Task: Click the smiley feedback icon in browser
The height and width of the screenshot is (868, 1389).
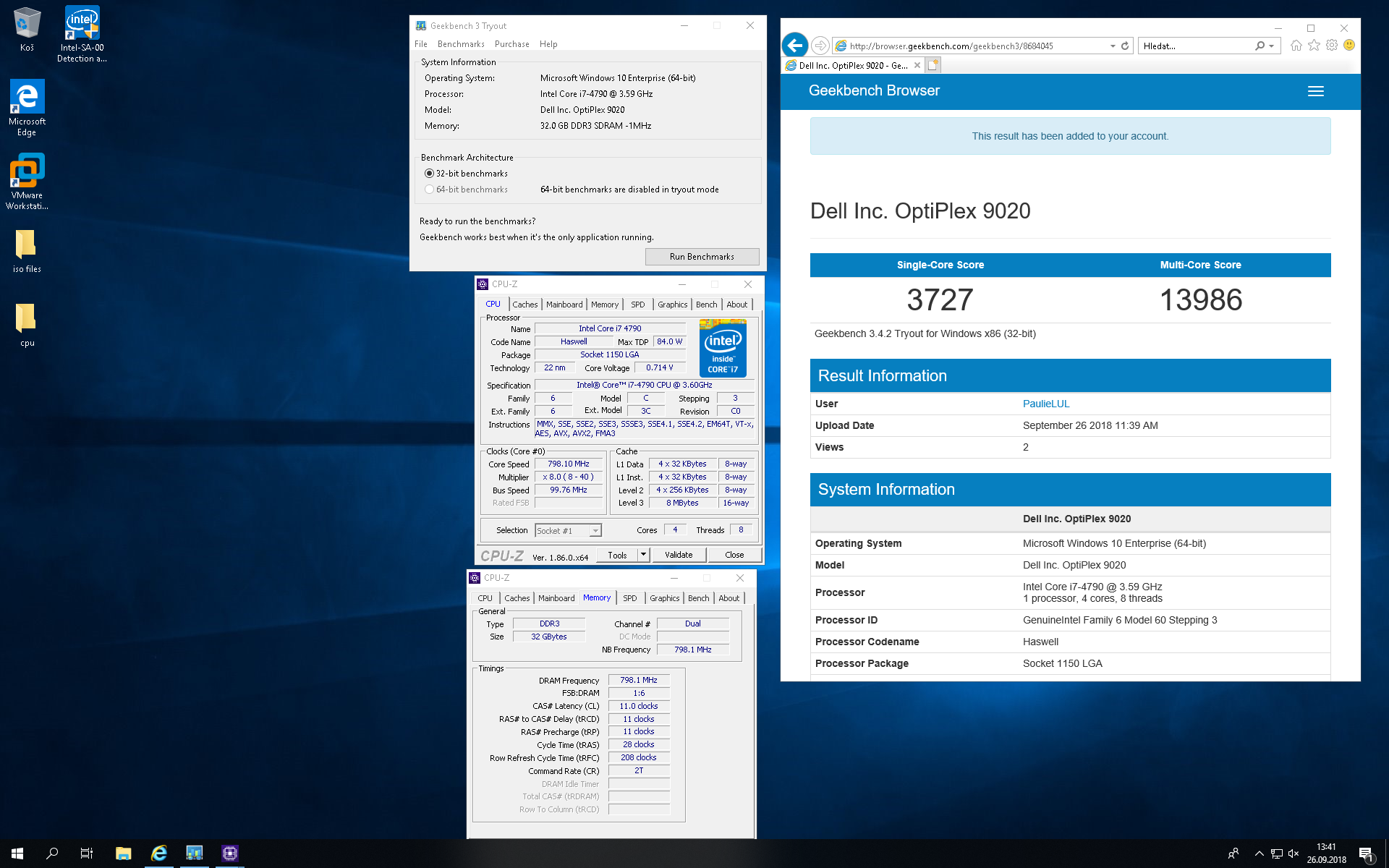Action: click(x=1349, y=45)
